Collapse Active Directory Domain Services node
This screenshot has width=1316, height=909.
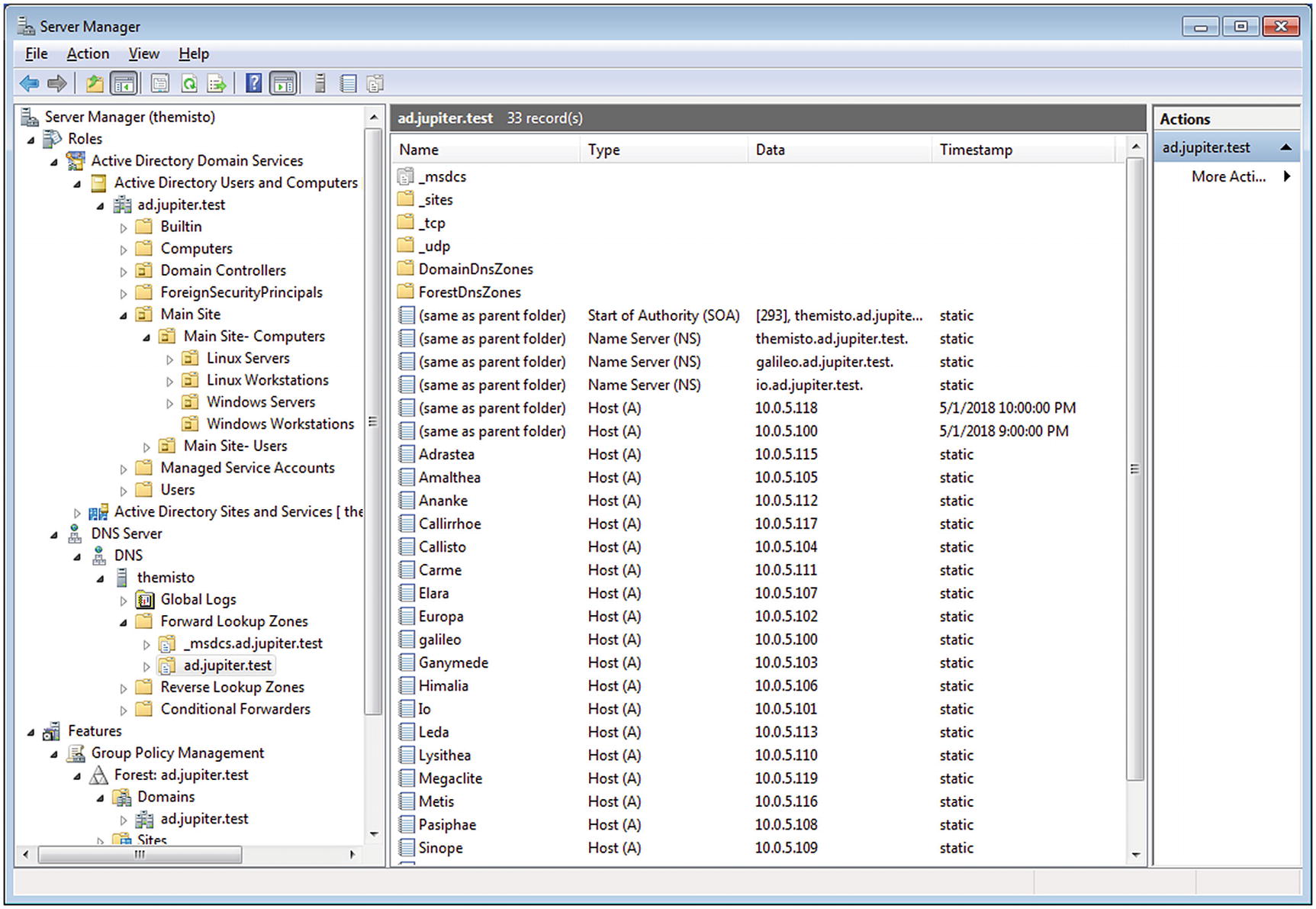coord(54,163)
